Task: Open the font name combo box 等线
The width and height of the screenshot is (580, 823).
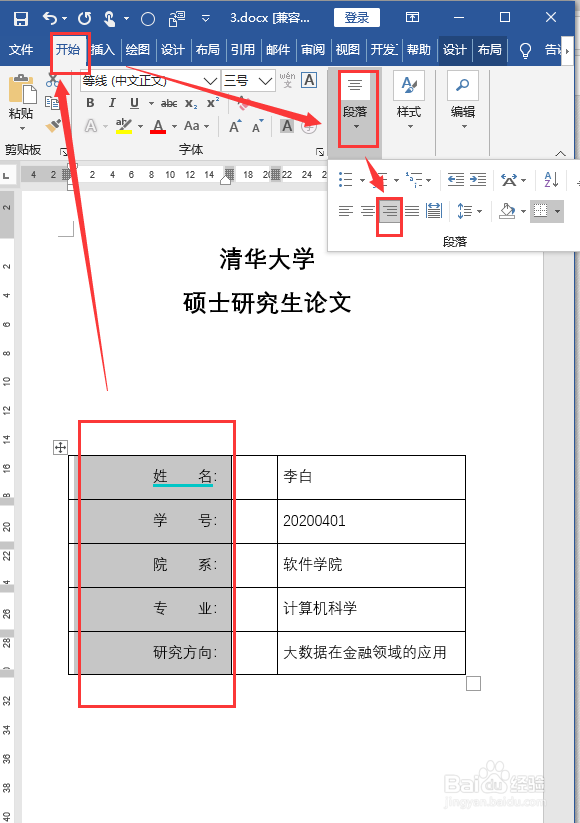Action: (150, 81)
